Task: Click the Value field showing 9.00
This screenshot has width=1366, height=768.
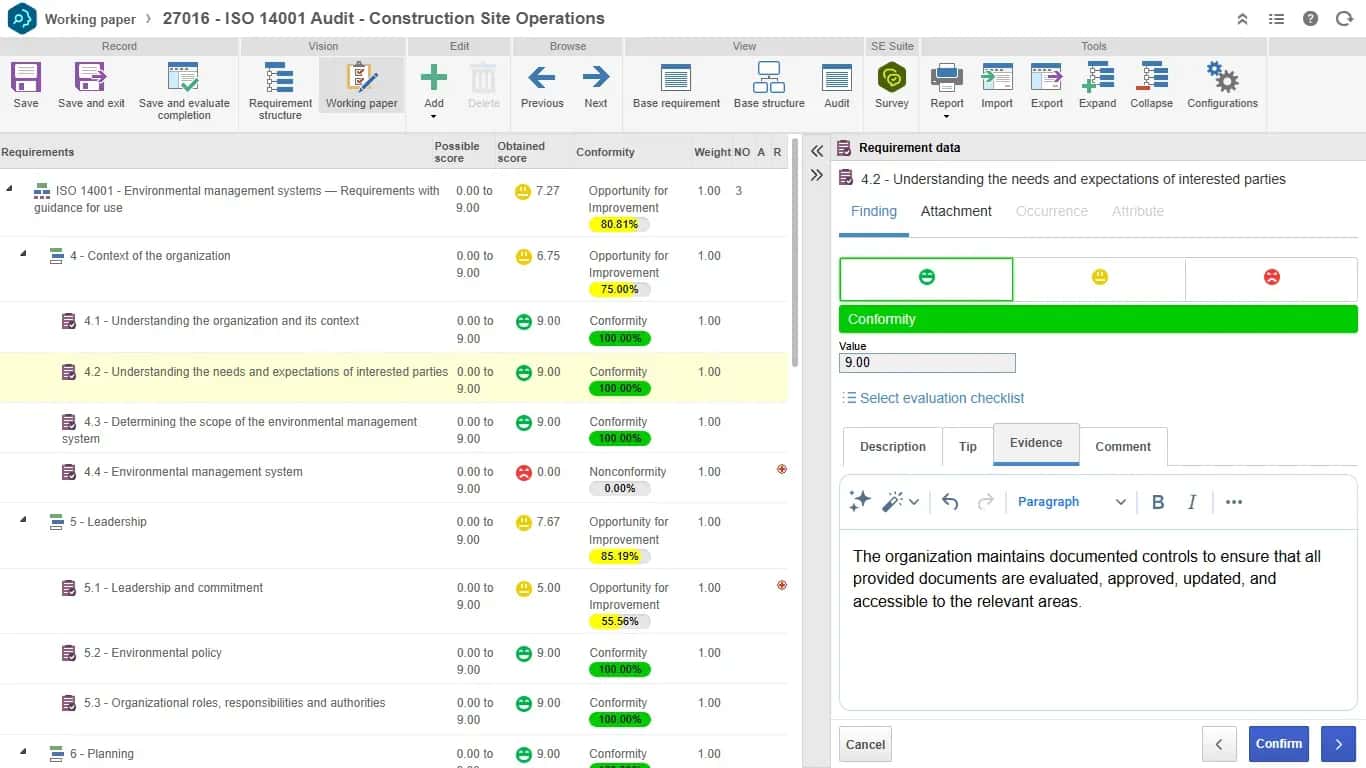Action: click(x=927, y=363)
